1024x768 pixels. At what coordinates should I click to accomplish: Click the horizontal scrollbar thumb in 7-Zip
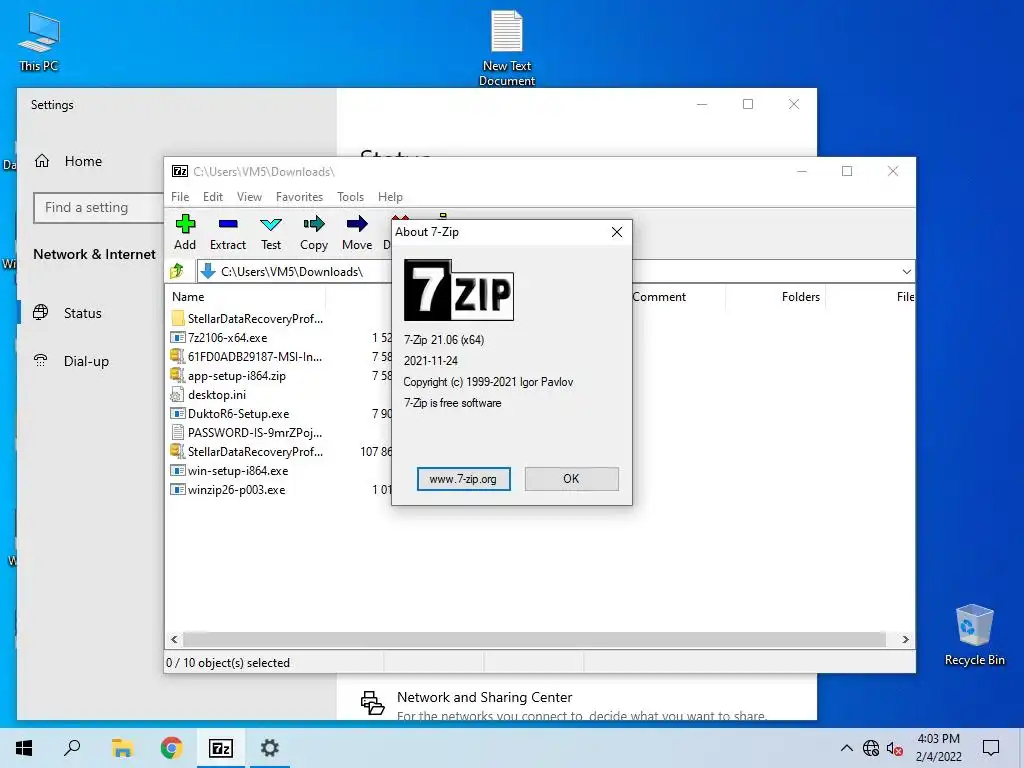pyautogui.click(x=534, y=639)
